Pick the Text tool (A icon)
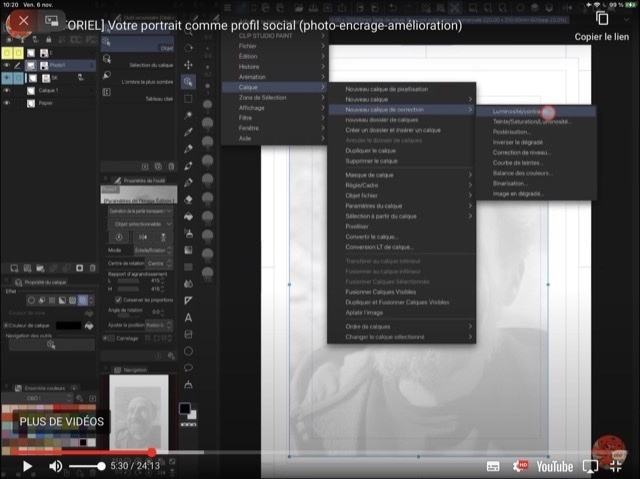 pos(188,317)
